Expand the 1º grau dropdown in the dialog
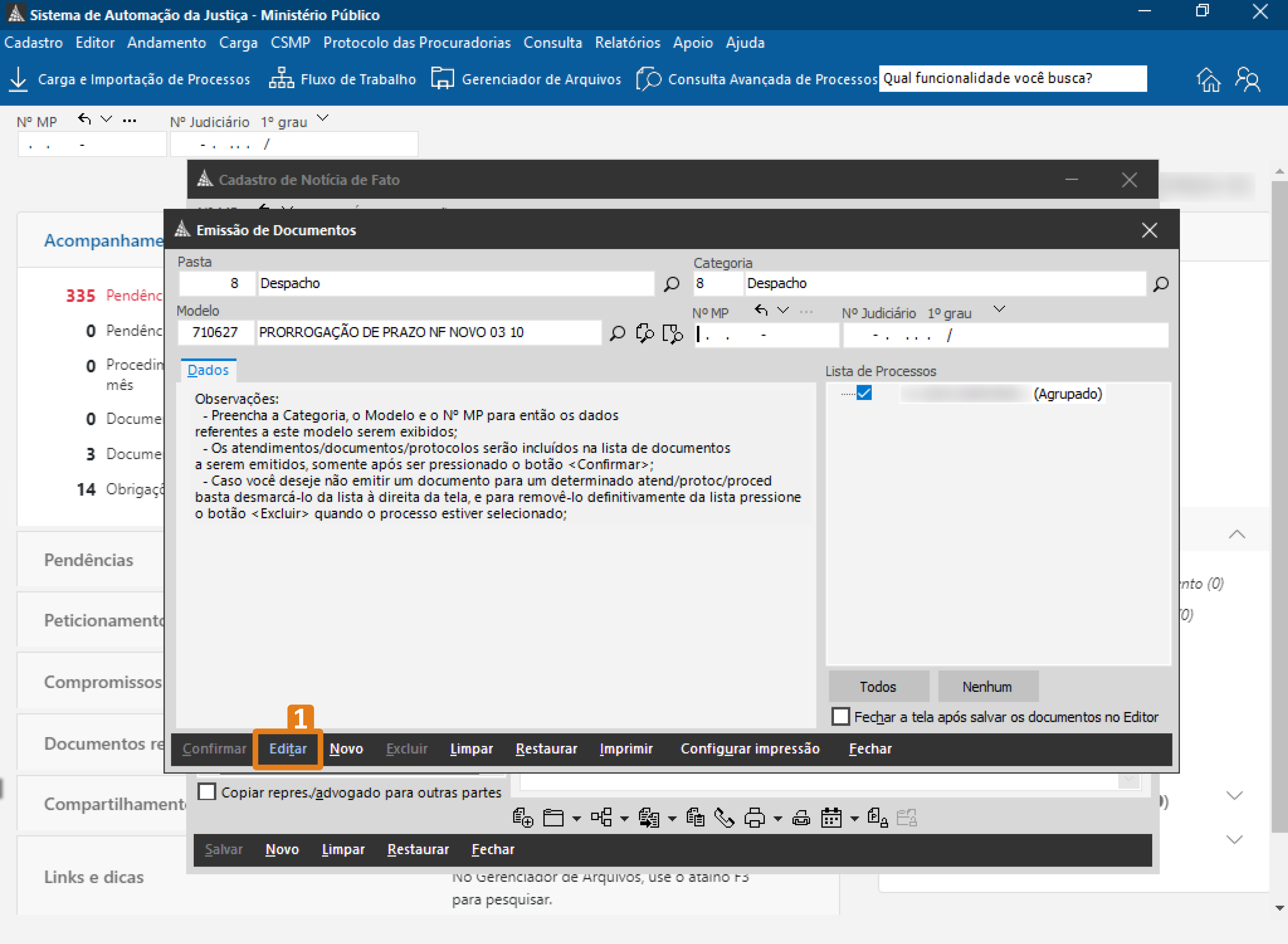 point(999,309)
